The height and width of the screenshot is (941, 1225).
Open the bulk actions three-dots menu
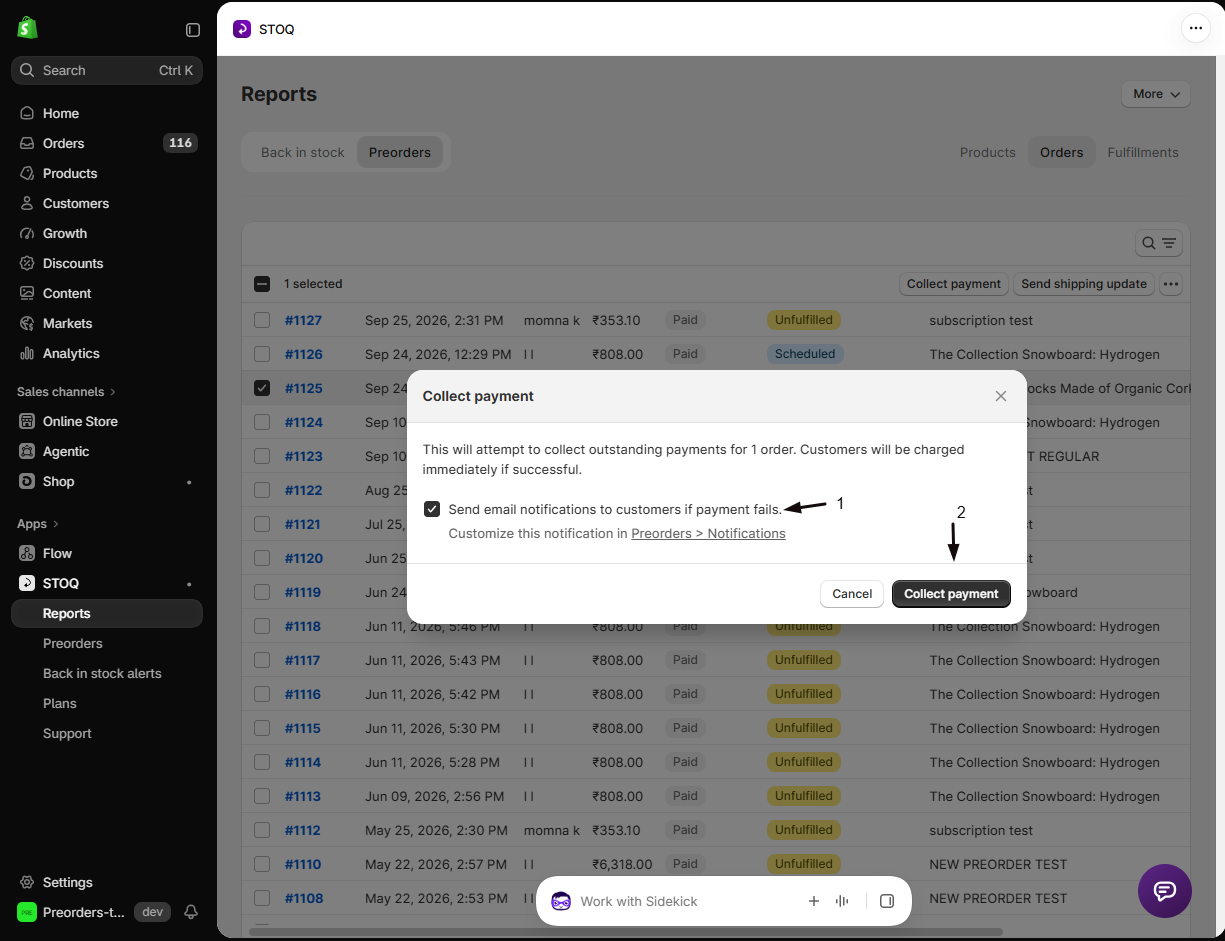pyautogui.click(x=1171, y=284)
